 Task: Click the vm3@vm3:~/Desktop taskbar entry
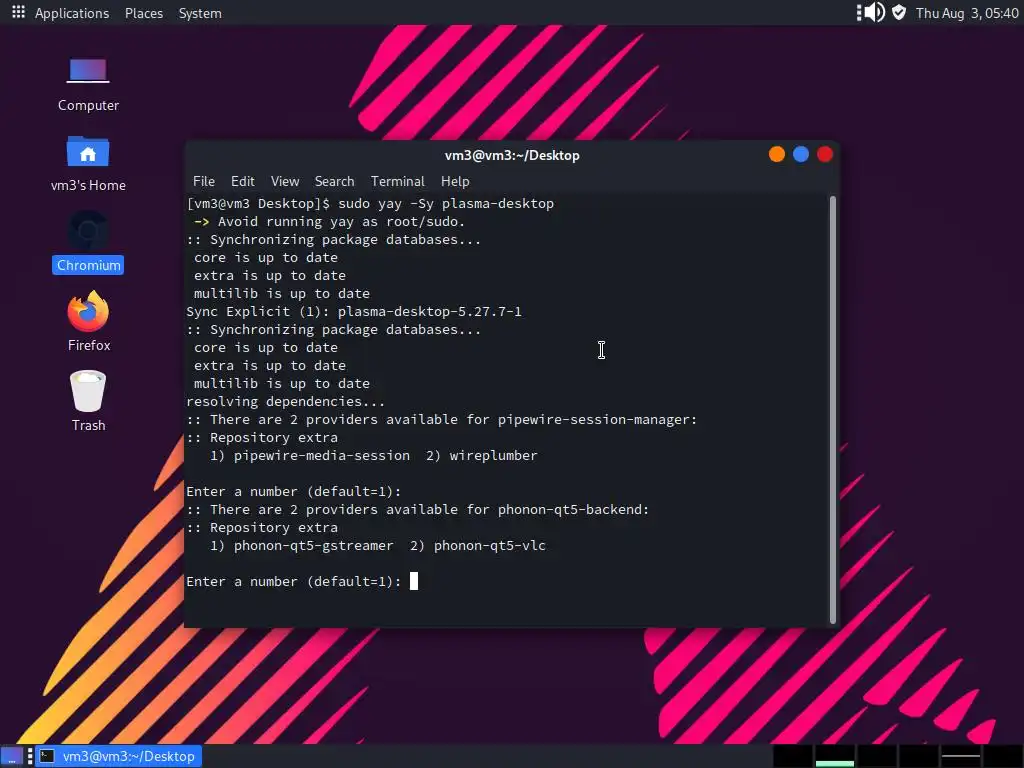click(x=119, y=756)
